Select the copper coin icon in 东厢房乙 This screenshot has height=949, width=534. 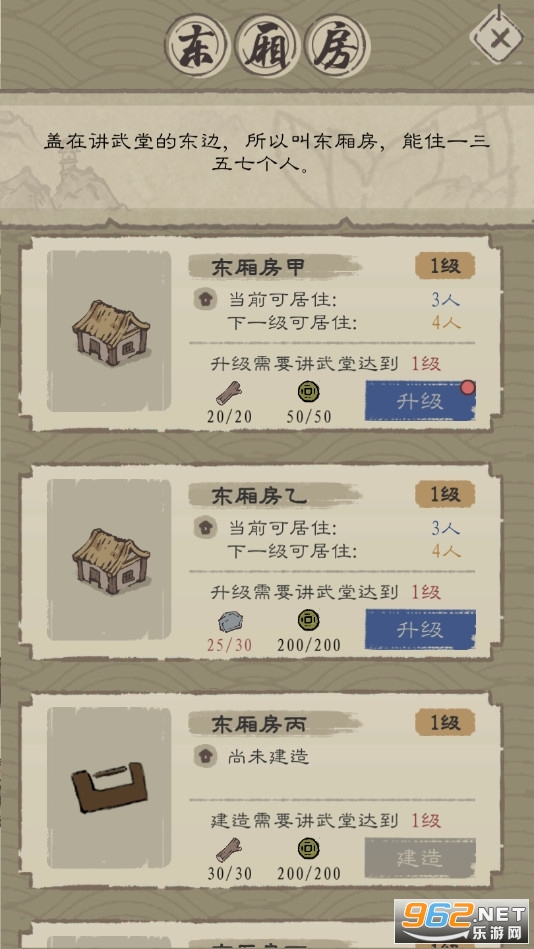tap(309, 620)
